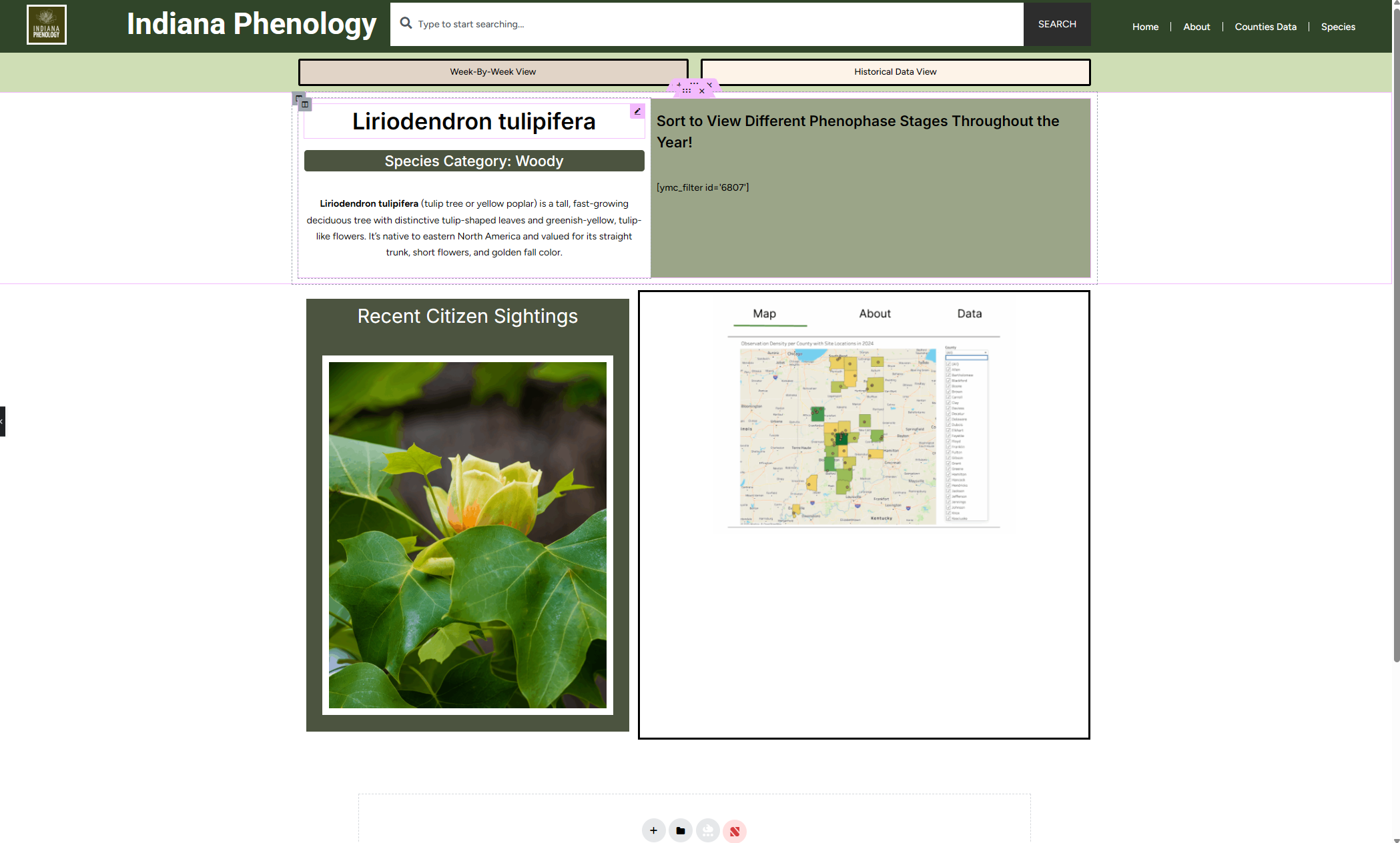Expand the left editor panel arrow
1400x843 pixels.
[x=2, y=421]
